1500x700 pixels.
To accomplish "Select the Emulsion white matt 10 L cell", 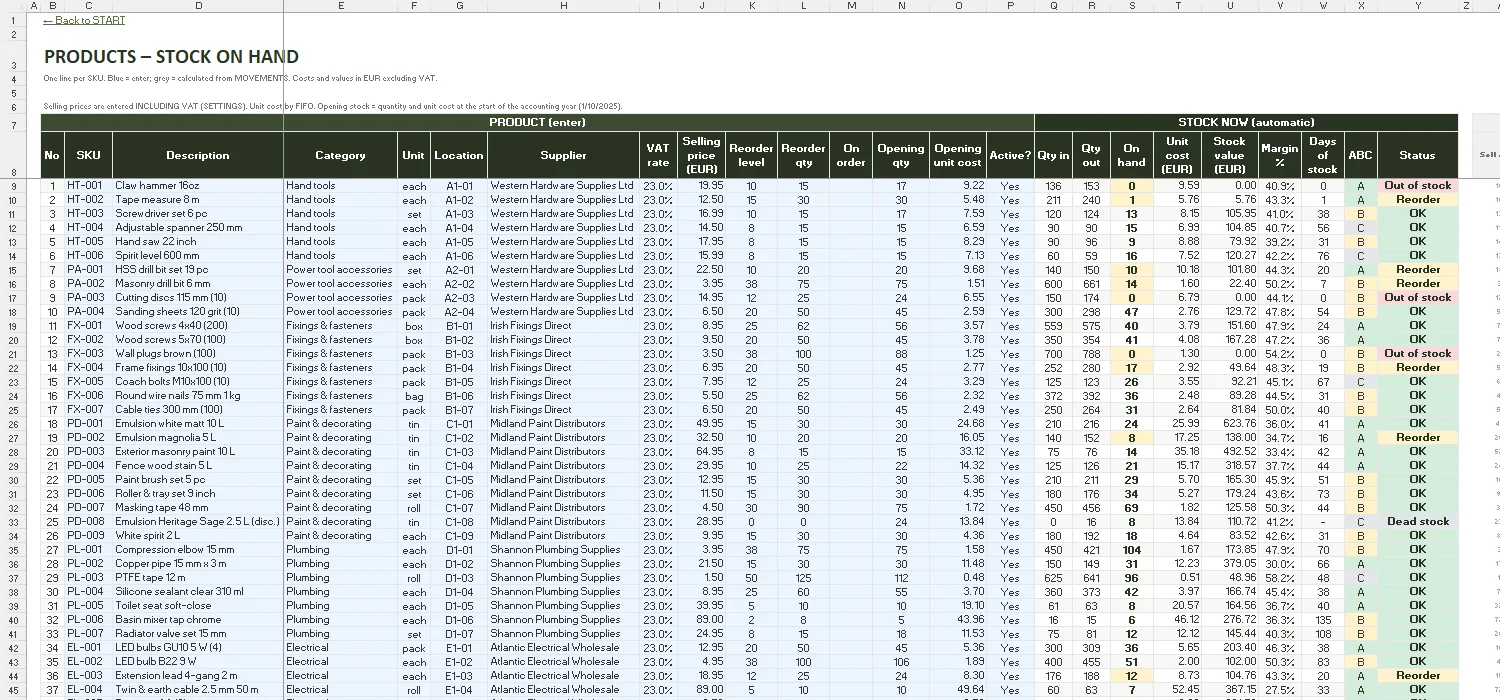I will pyautogui.click(x=198, y=424).
